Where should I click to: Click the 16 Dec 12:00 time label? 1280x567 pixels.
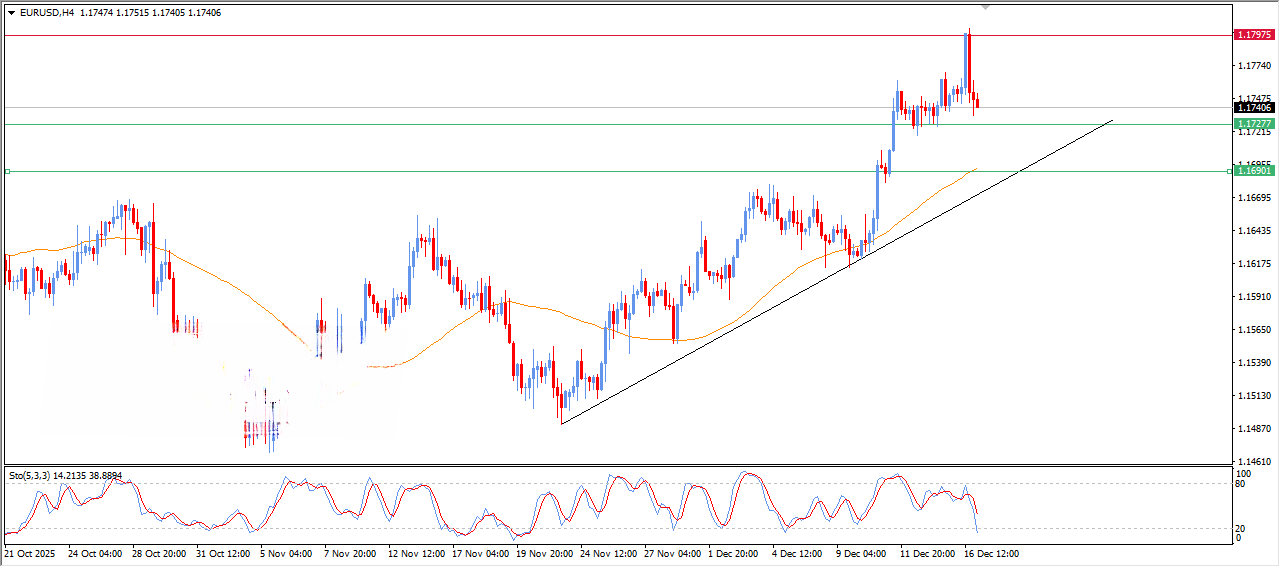(x=990, y=553)
